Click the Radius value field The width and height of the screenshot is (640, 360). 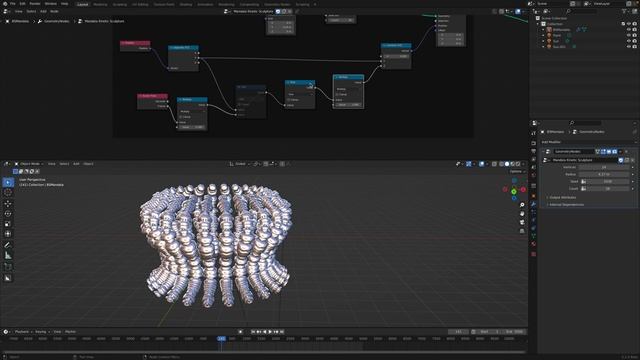click(604, 174)
